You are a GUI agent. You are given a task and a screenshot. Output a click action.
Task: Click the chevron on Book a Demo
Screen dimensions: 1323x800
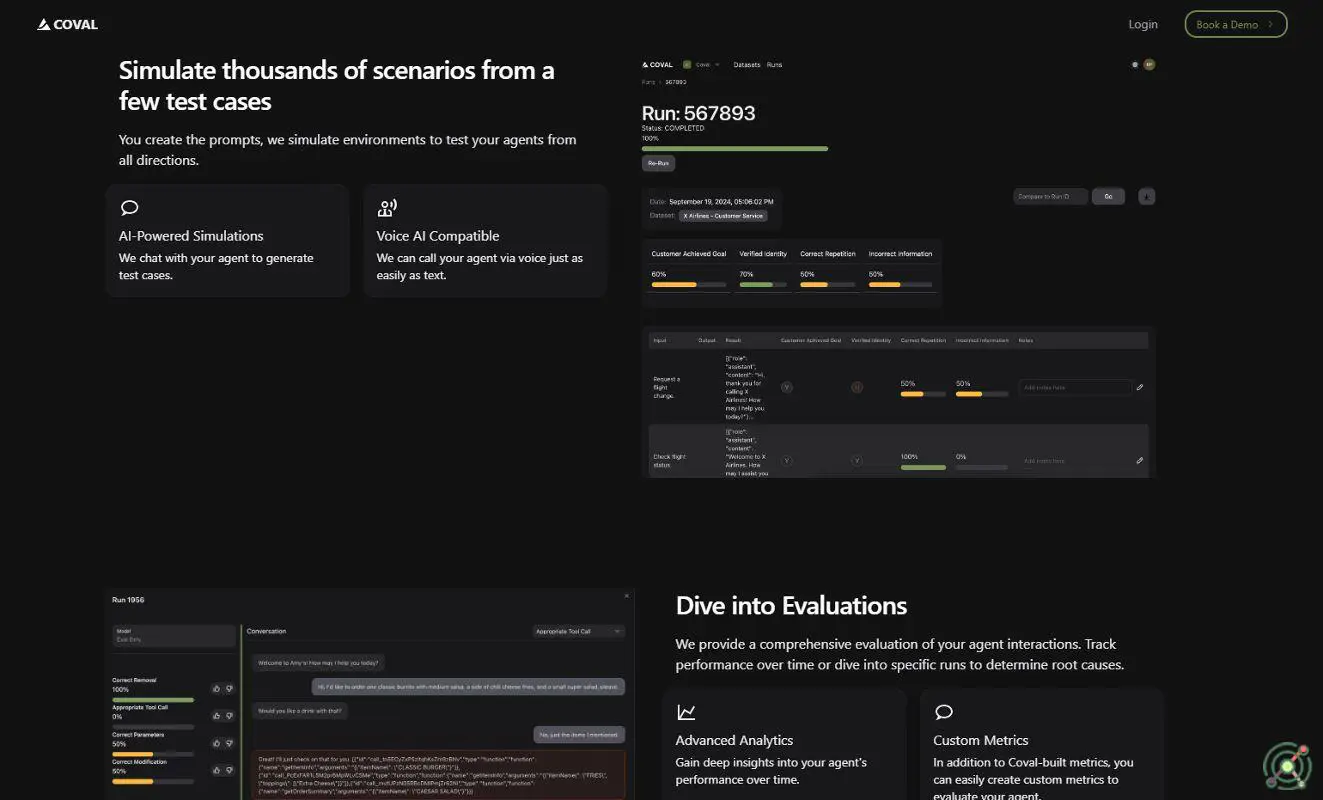(1270, 24)
